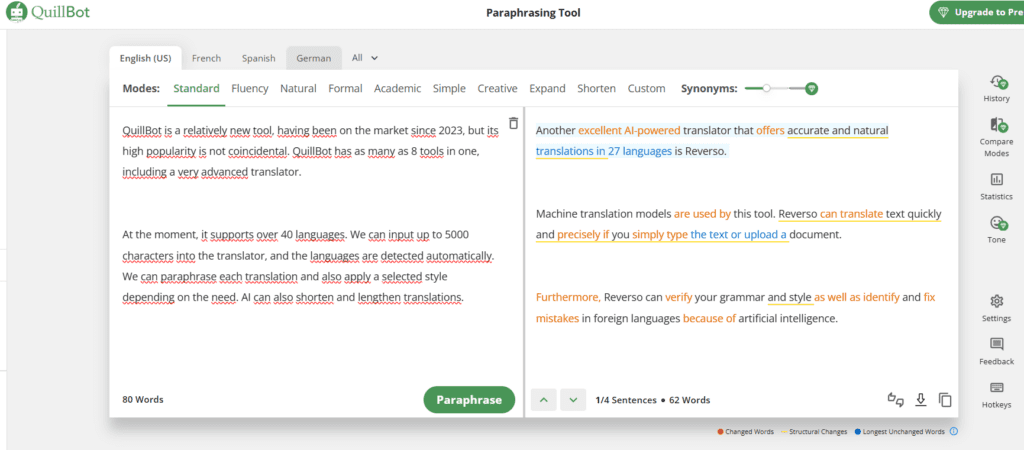This screenshot has height=450, width=1024.
Task: Download the paraphrased result
Action: point(921,400)
